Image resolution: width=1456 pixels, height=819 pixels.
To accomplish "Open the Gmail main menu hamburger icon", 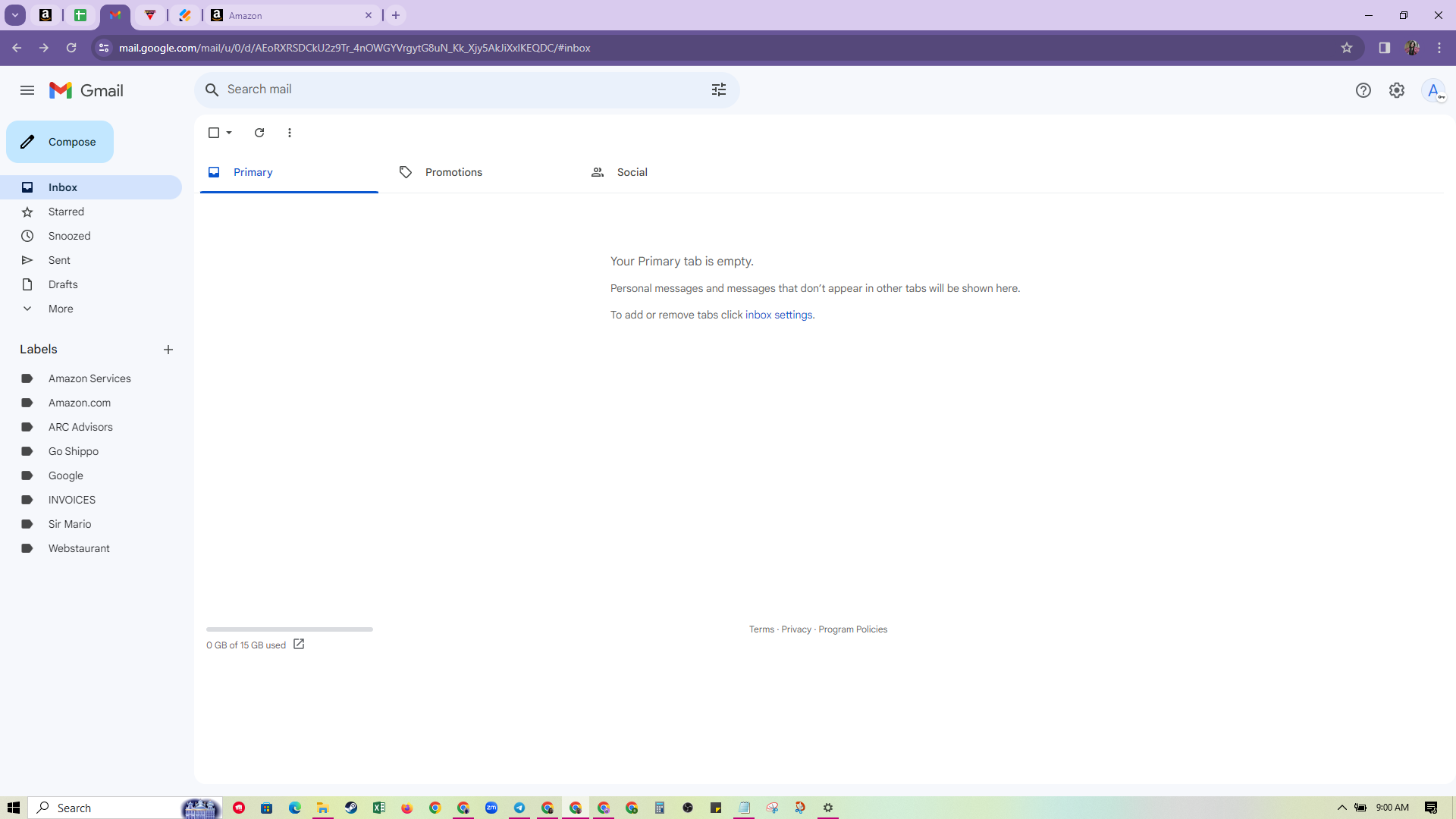I will click(27, 90).
